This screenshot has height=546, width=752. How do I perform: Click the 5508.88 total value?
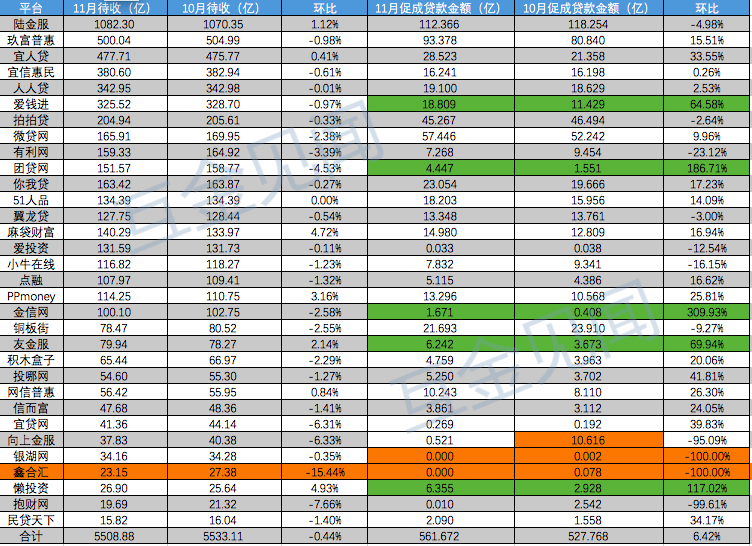tap(115, 536)
